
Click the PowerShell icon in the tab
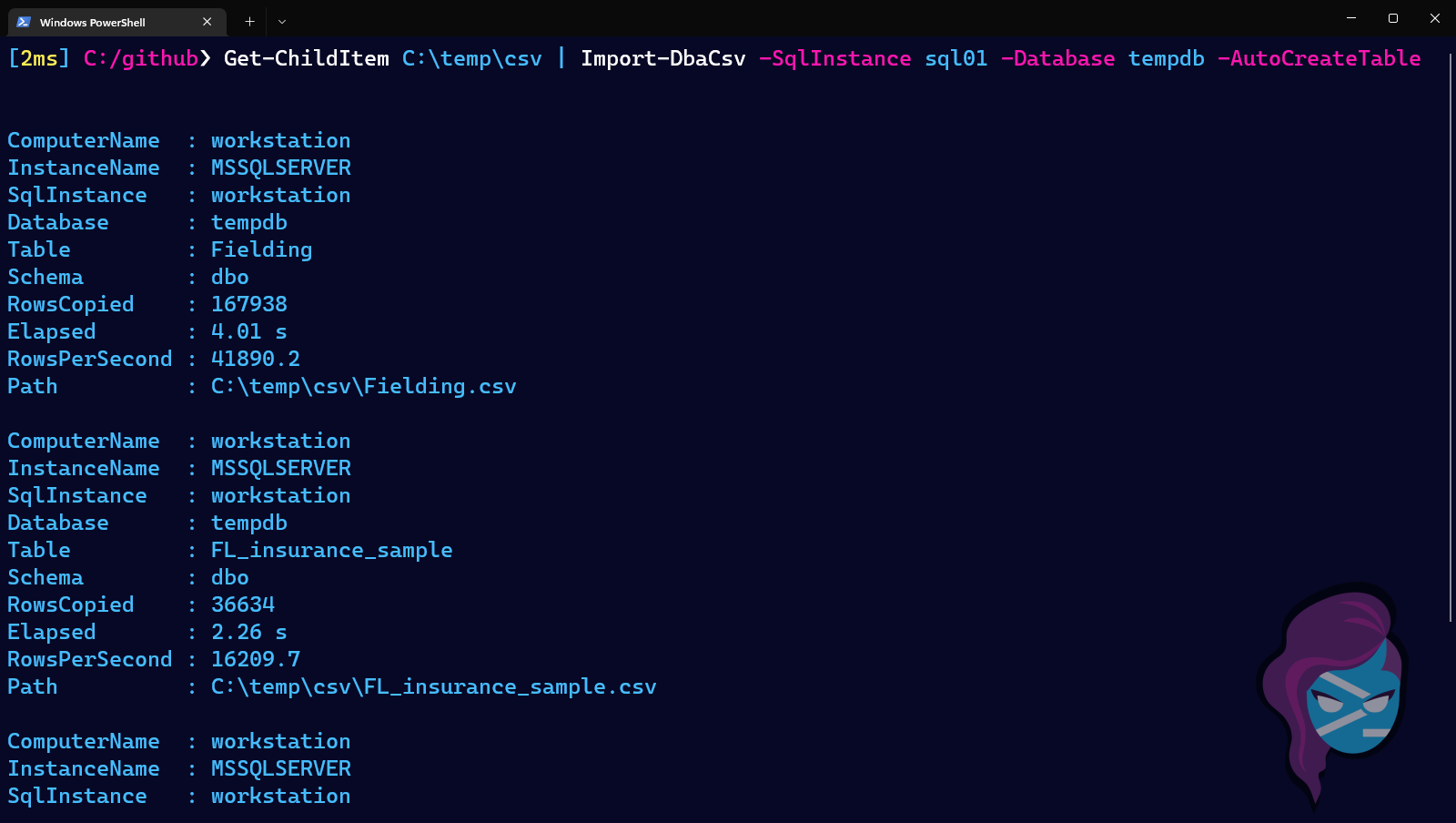coord(24,22)
